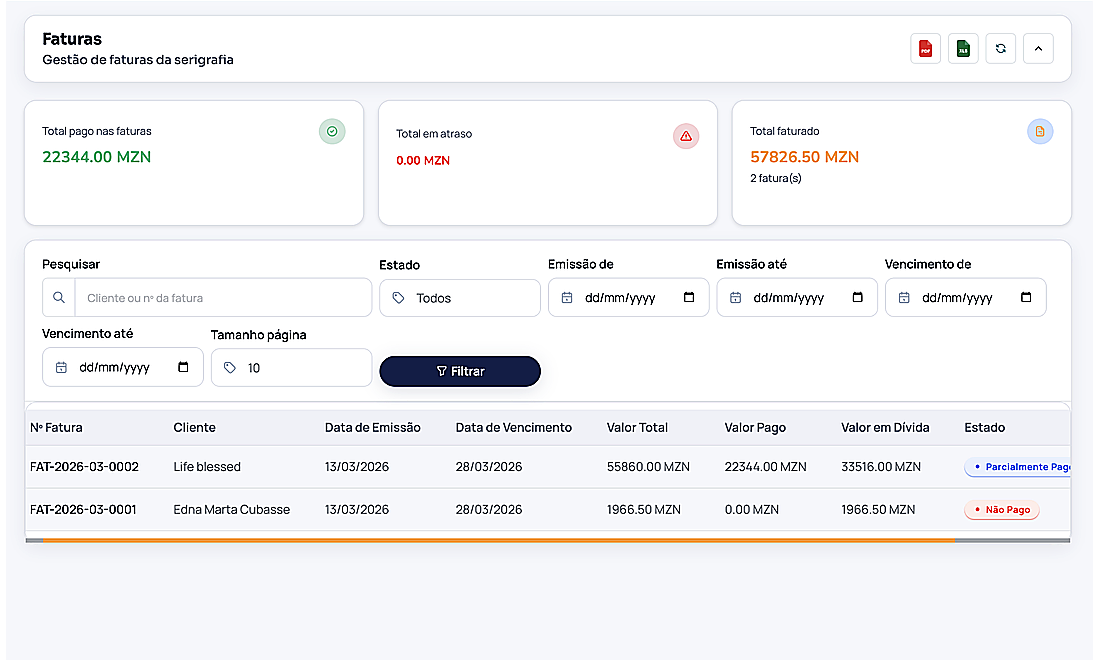This screenshot has height=660, width=1100.
Task: Click the refresh invoices icon
Action: click(x=1000, y=49)
